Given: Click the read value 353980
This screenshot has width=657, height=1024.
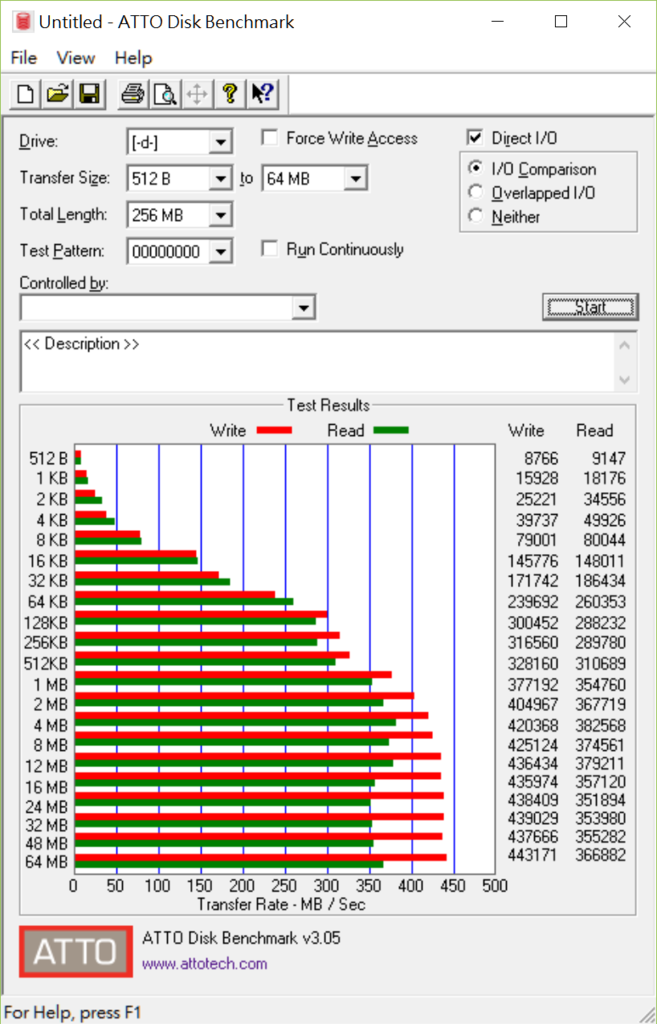Looking at the screenshot, I should pyautogui.click(x=601, y=818).
